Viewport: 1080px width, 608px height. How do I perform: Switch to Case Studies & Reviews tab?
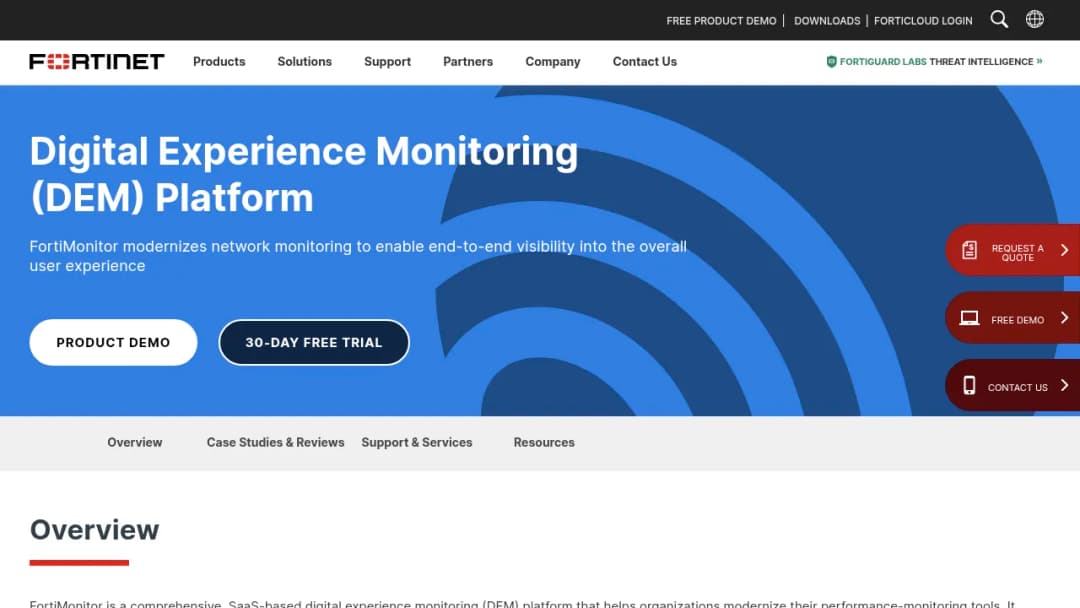click(276, 442)
